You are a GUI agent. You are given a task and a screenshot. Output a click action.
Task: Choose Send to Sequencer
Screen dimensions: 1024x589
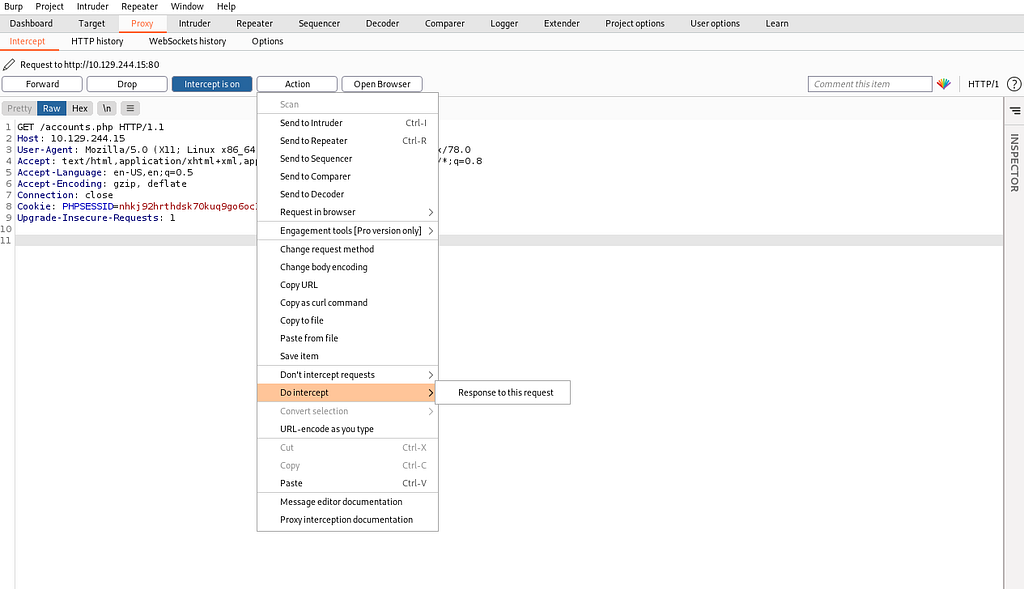(347, 158)
